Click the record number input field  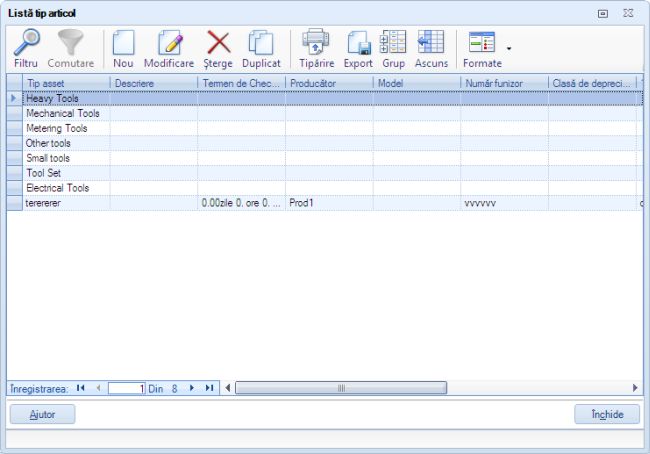tap(126, 388)
